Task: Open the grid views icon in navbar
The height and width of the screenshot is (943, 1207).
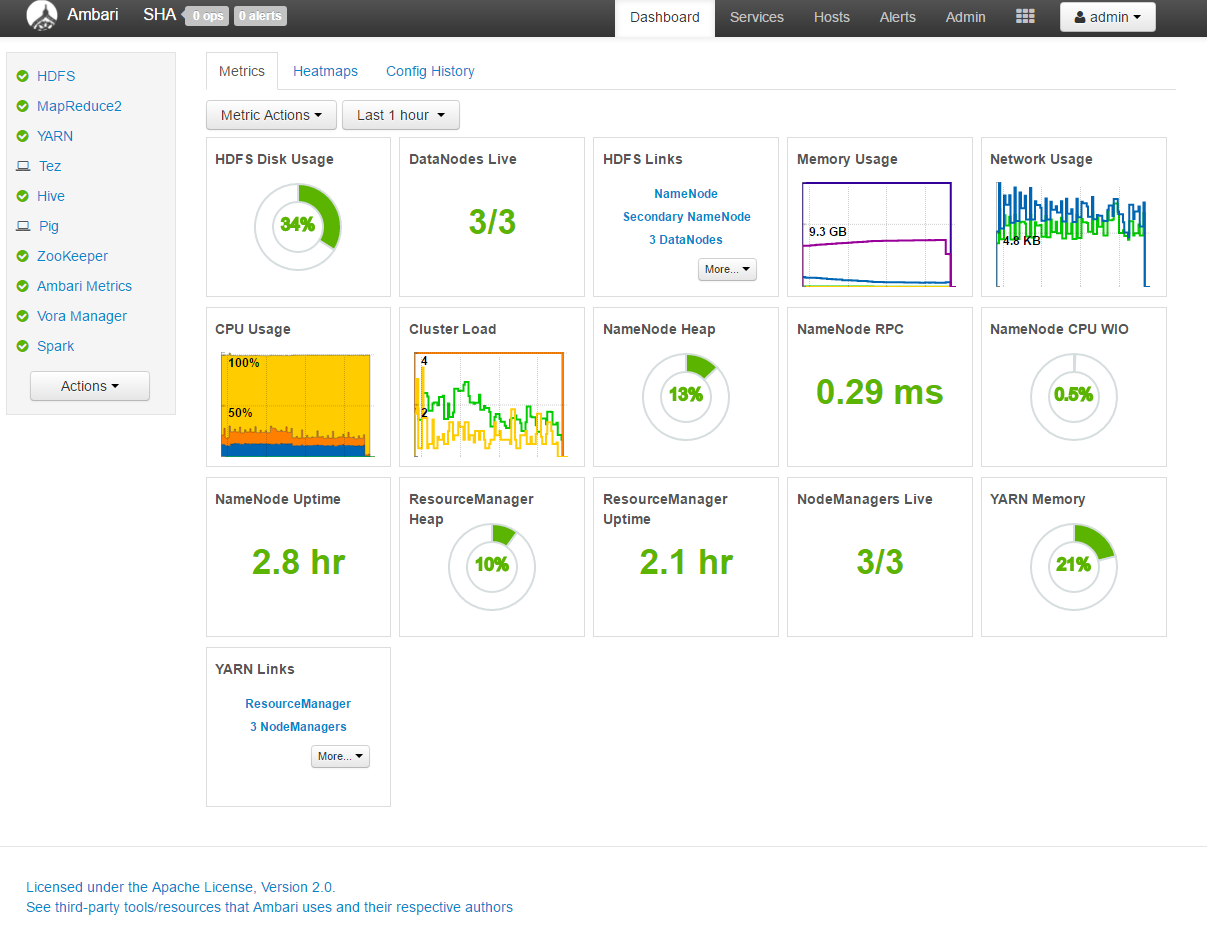Action: [1025, 16]
